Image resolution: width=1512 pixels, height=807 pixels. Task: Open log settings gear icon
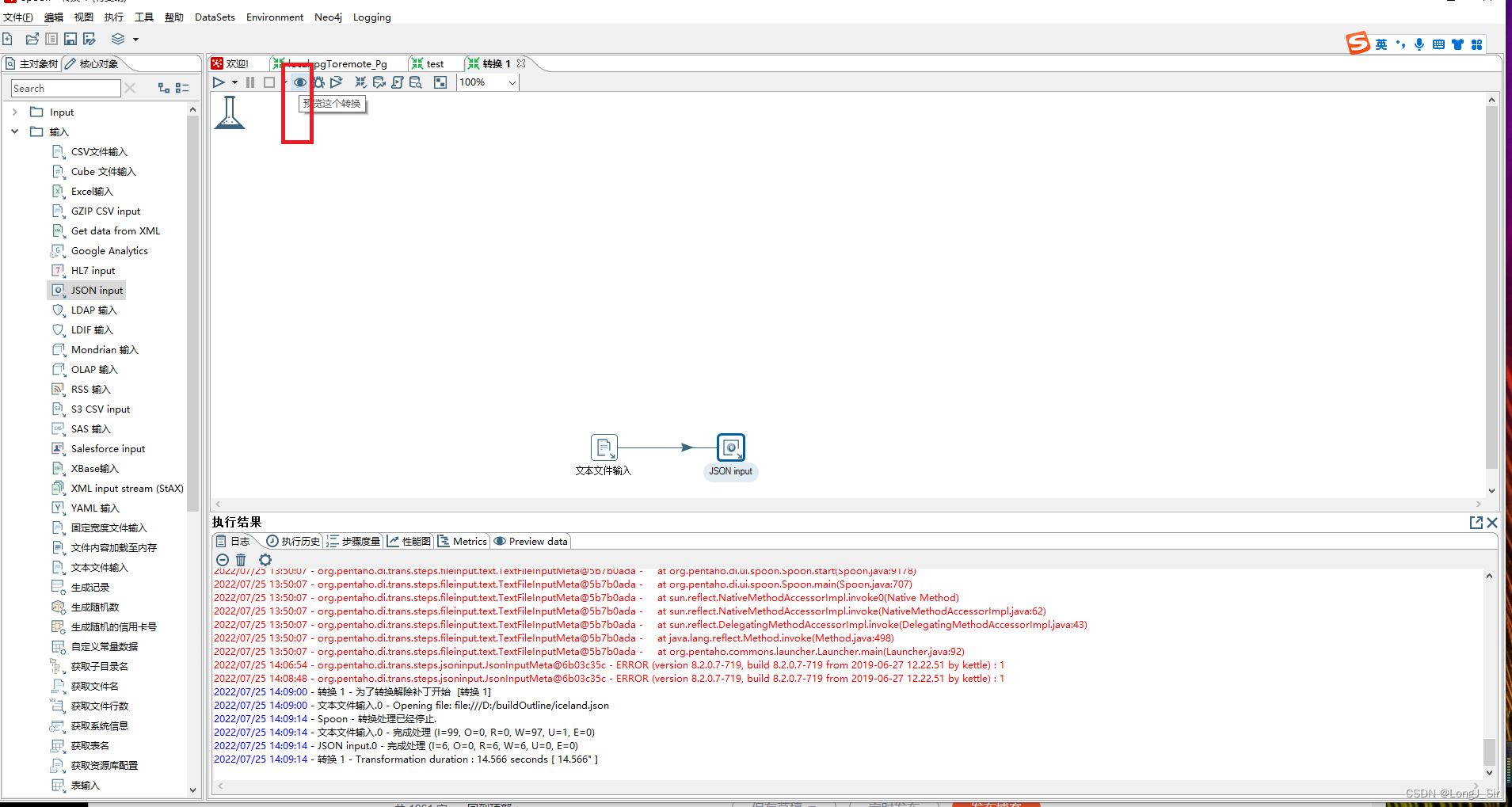[265, 560]
